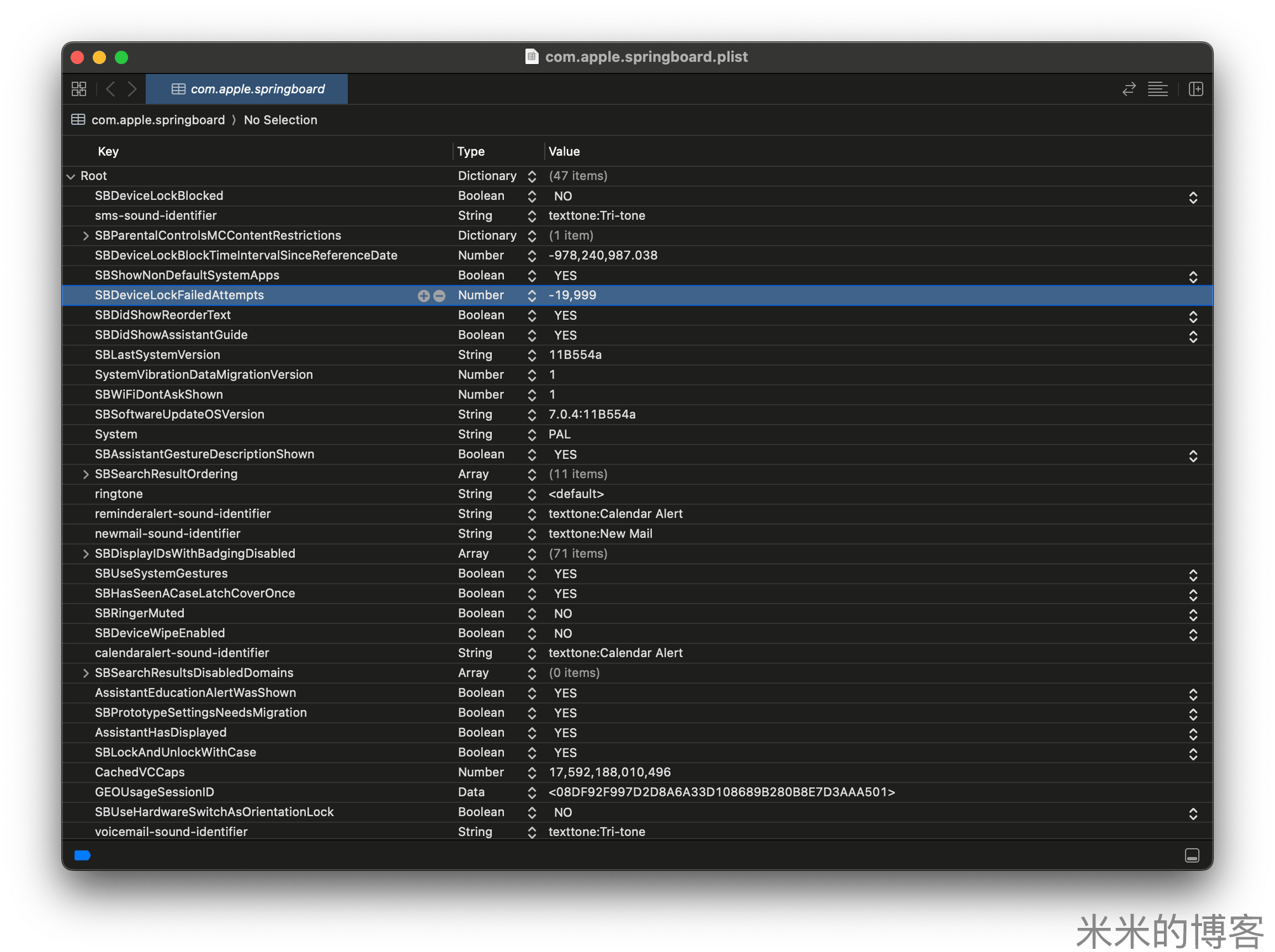Open the related items grid icon
This screenshot has height=952, width=1275.
79,89
